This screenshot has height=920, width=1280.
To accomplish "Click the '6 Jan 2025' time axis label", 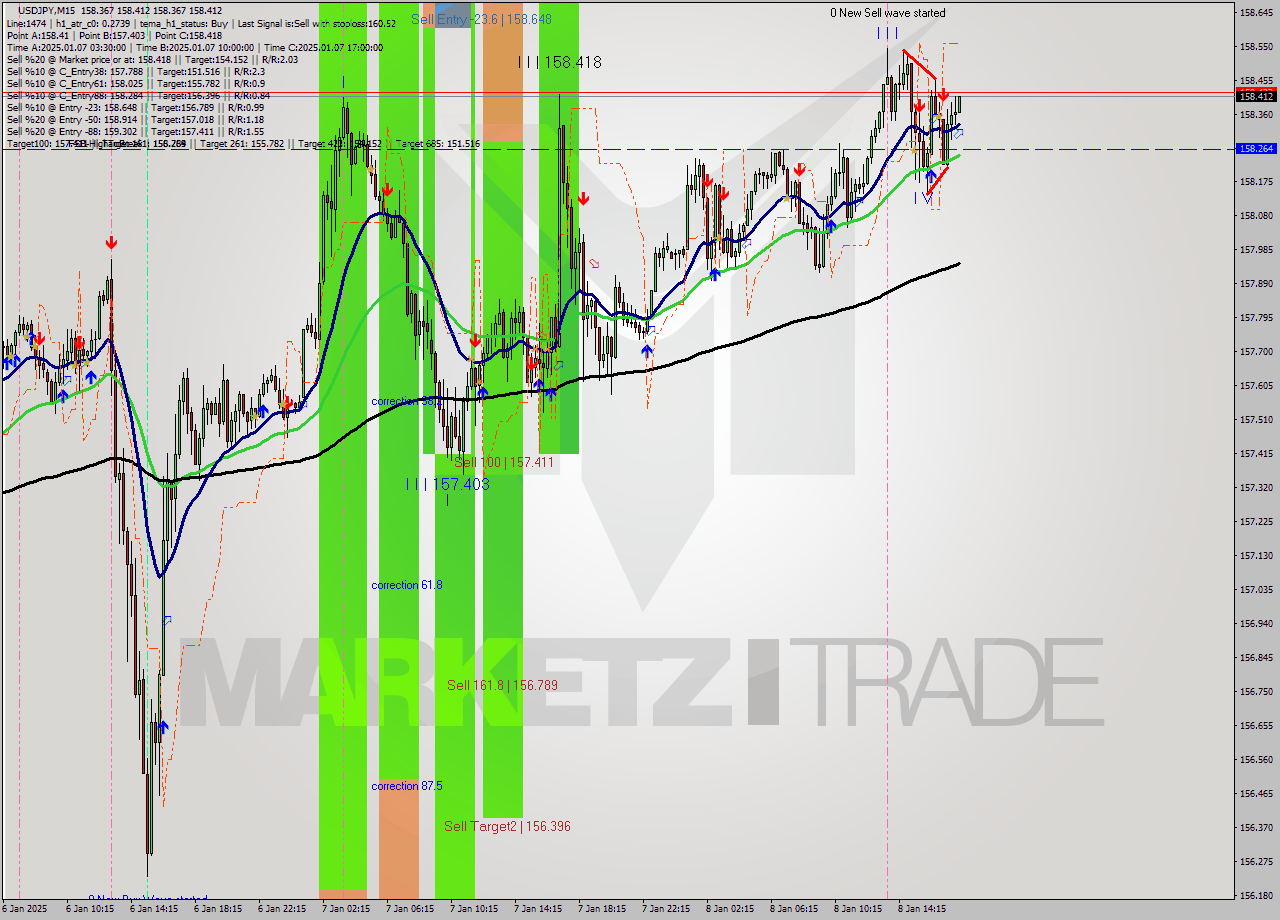I will 24,909.
